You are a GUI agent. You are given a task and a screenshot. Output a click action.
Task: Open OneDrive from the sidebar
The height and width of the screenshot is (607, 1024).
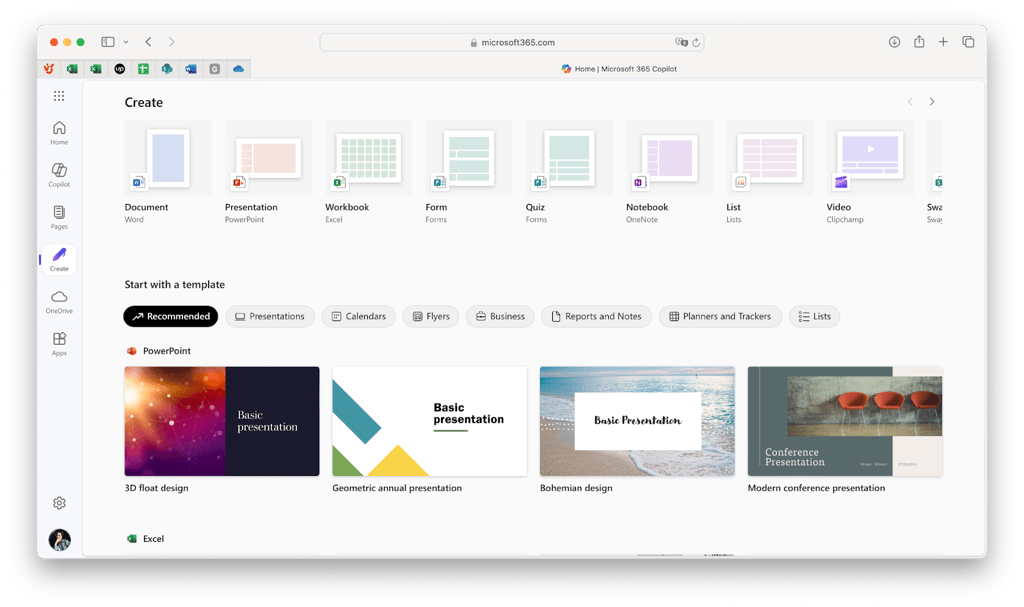(59, 302)
